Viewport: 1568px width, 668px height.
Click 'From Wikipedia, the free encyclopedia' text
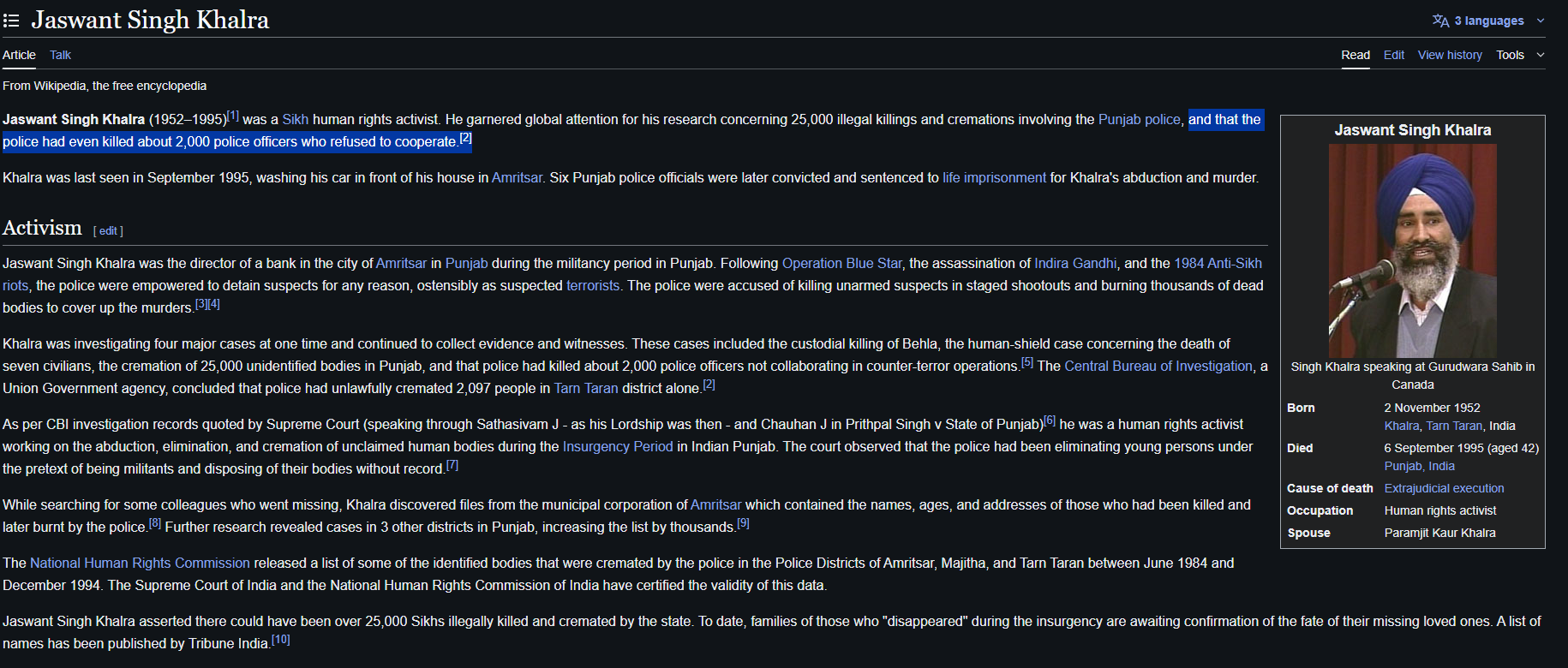[x=105, y=86]
